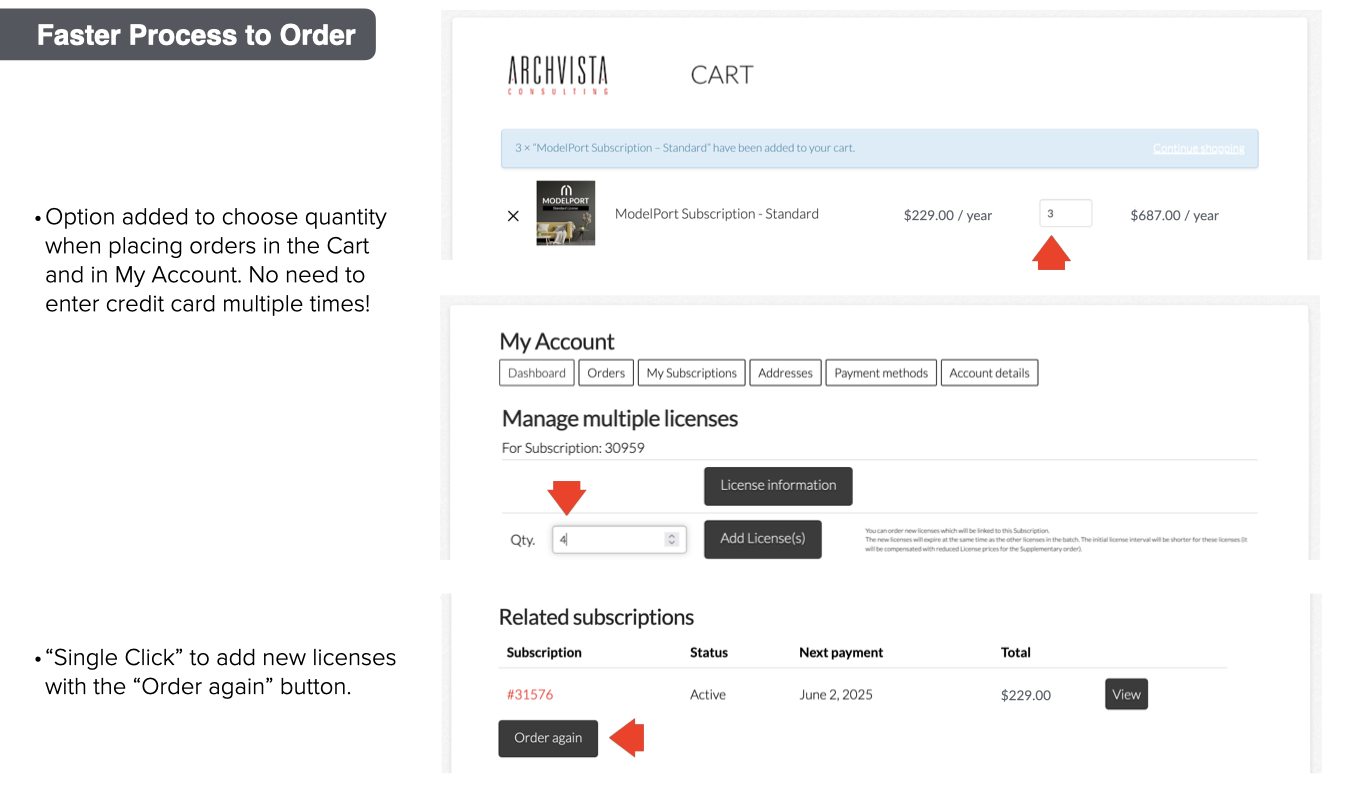
Task: Click the Subscription column header
Action: (x=544, y=652)
